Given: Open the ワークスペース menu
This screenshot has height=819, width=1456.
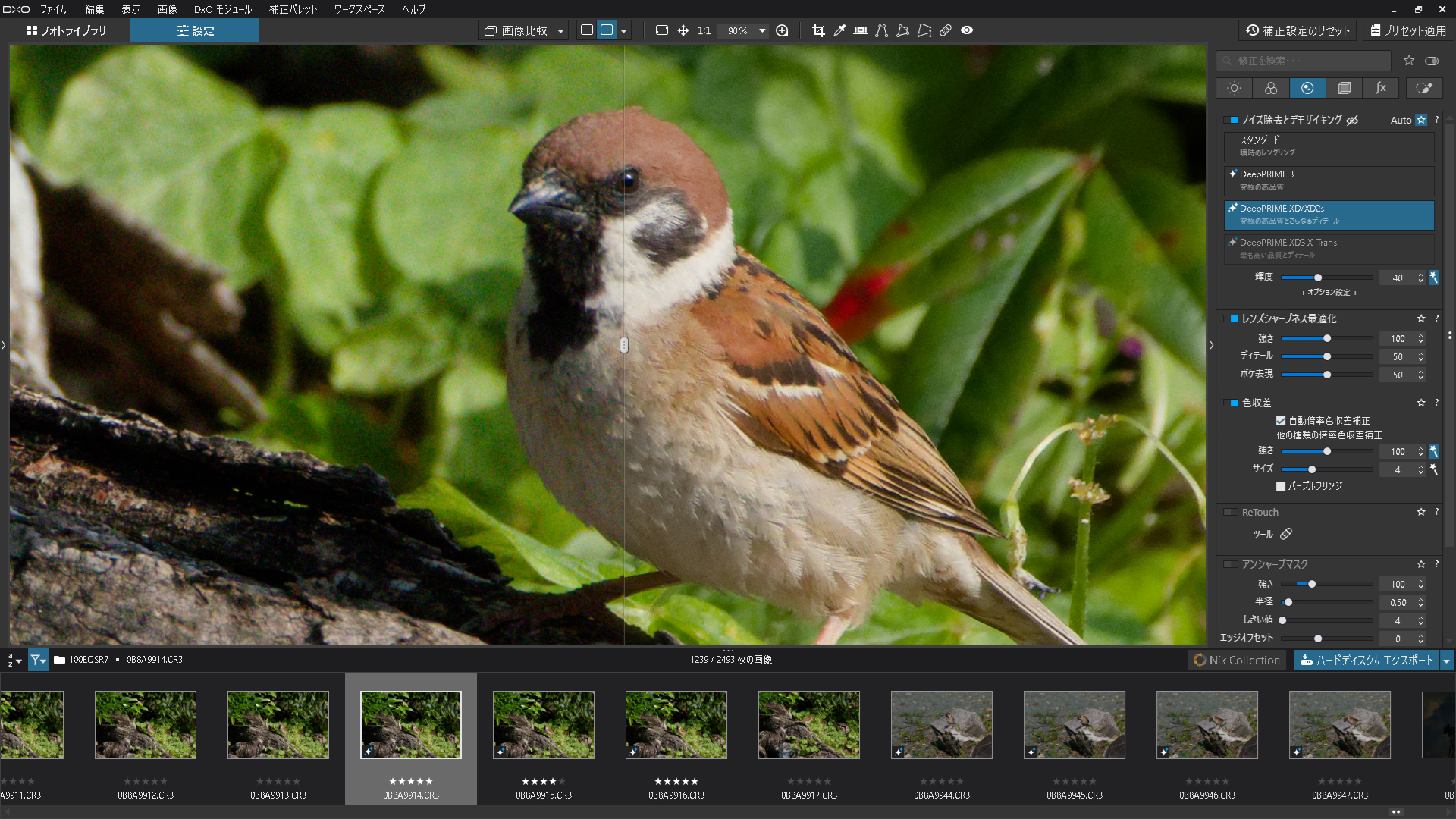Looking at the screenshot, I should coord(359,9).
